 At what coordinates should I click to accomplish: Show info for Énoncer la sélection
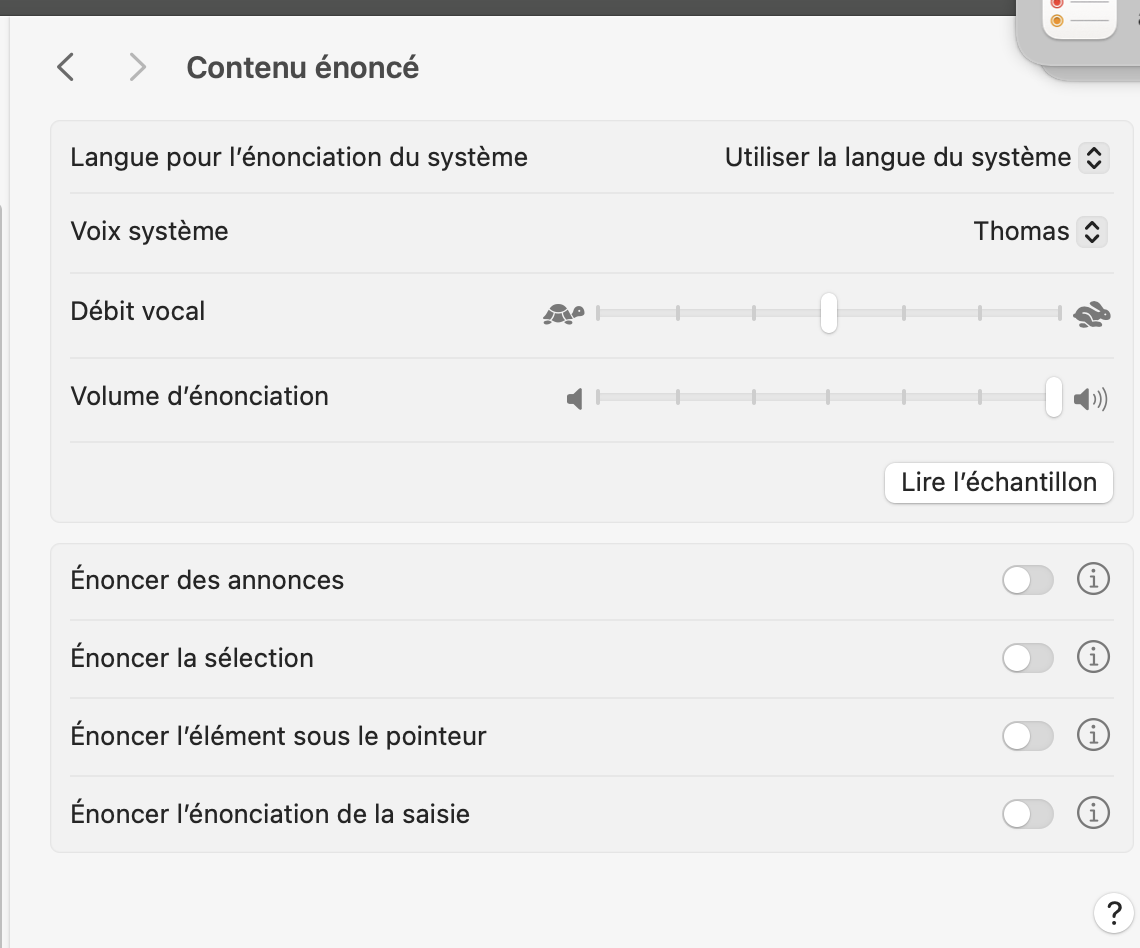pos(1093,658)
